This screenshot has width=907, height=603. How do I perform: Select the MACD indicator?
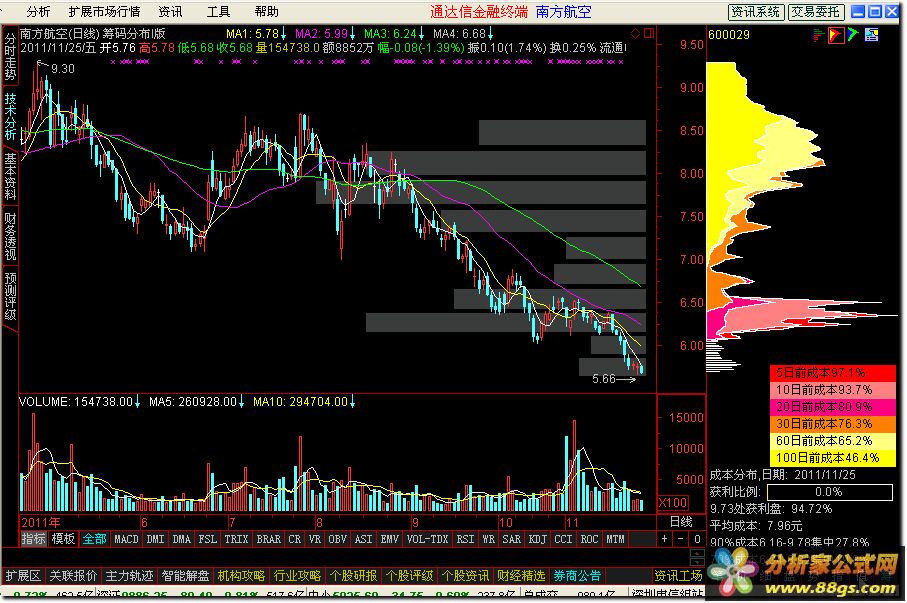tap(126, 539)
